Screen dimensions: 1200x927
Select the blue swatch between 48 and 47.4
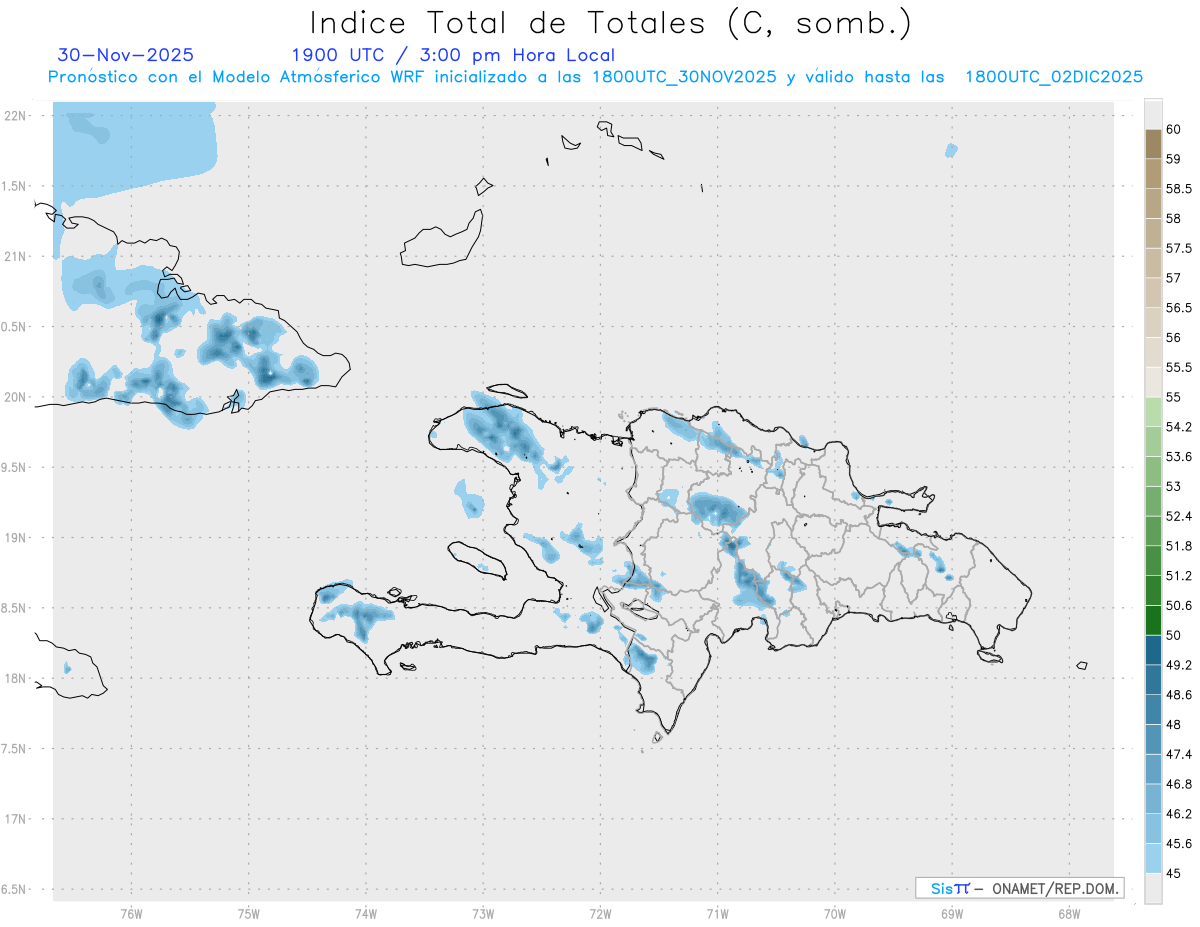coord(1153,739)
